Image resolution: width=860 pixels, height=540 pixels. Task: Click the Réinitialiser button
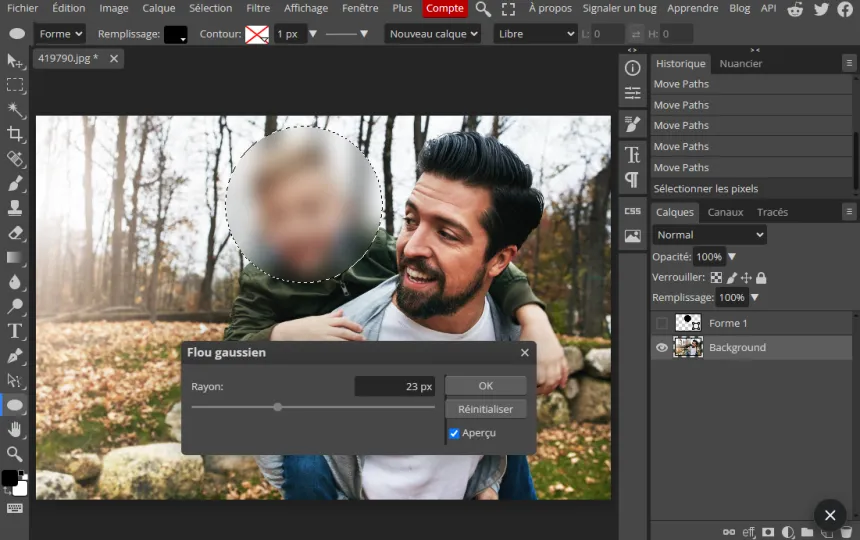[485, 410]
